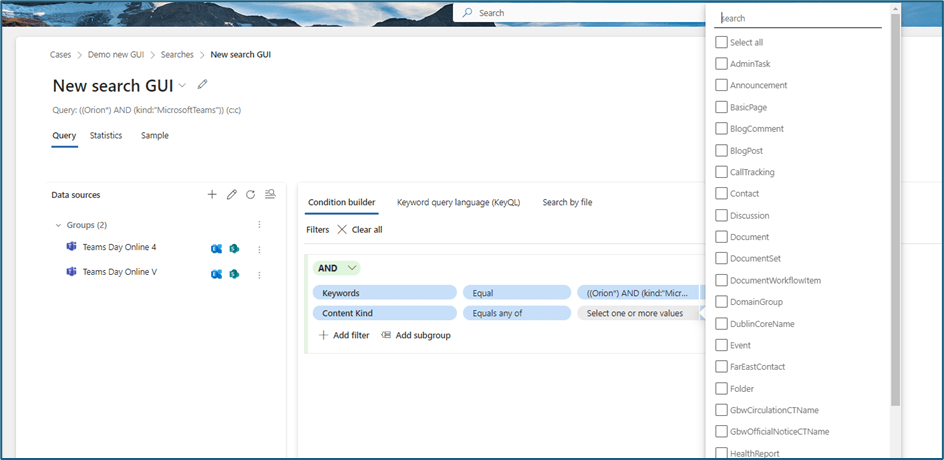Click the Add subgroup button
The height and width of the screenshot is (460, 944).
[x=415, y=335]
